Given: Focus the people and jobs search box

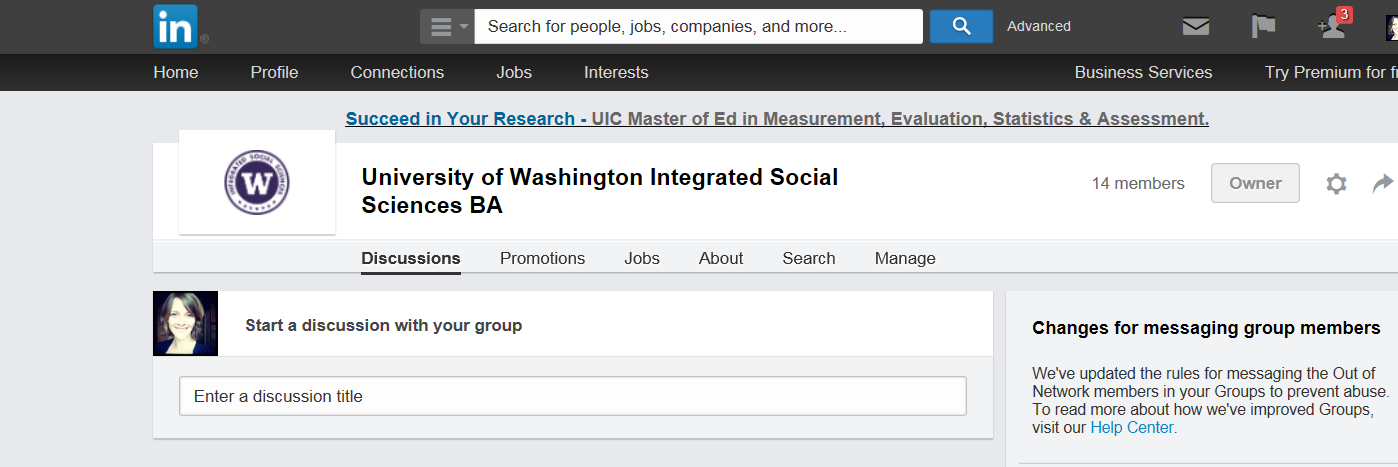Looking at the screenshot, I should 698,27.
